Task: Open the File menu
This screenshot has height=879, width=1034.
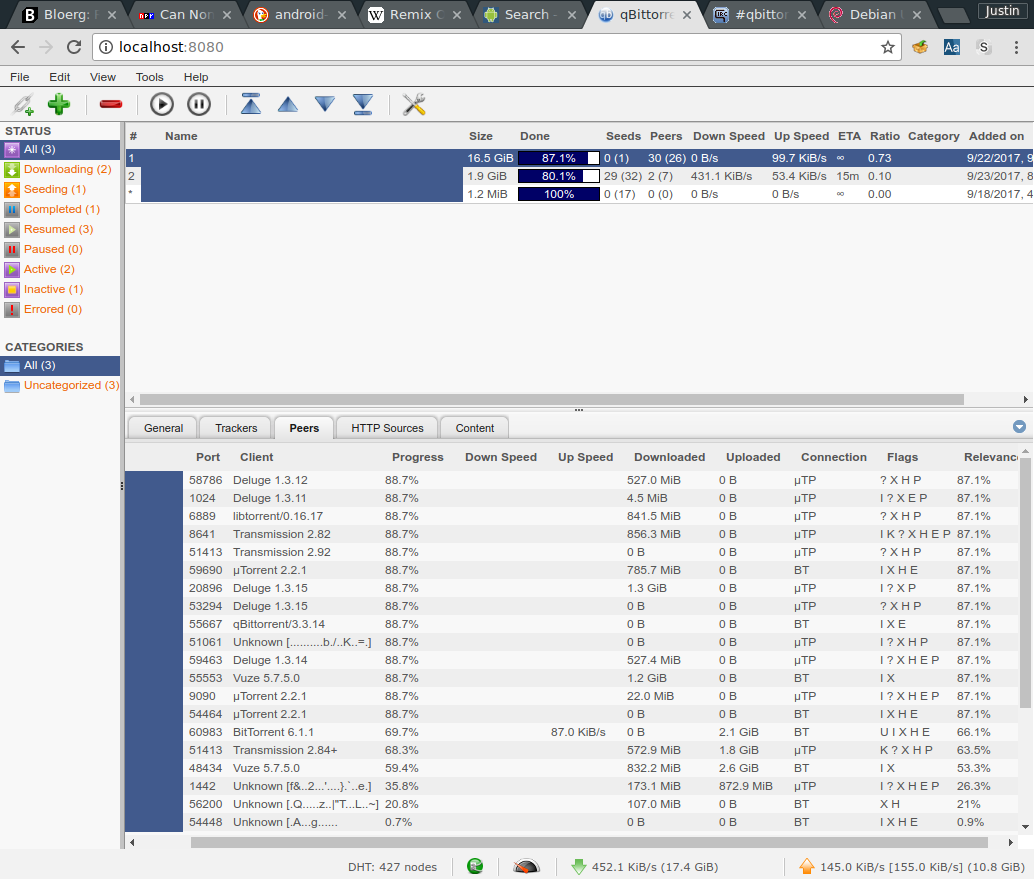Action: pos(20,77)
